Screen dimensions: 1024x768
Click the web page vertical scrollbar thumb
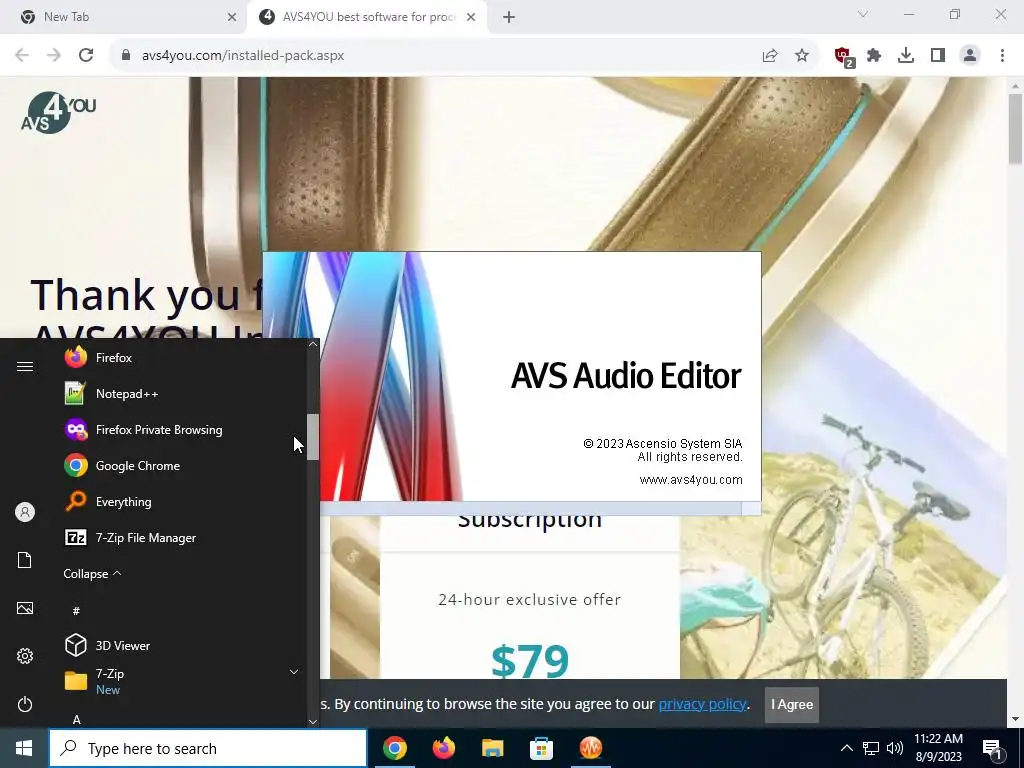click(1015, 129)
